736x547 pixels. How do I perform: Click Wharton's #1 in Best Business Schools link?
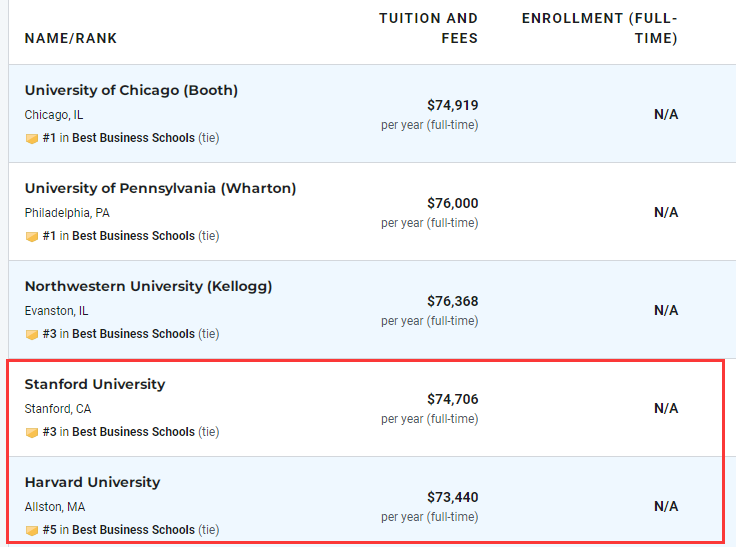tap(119, 236)
